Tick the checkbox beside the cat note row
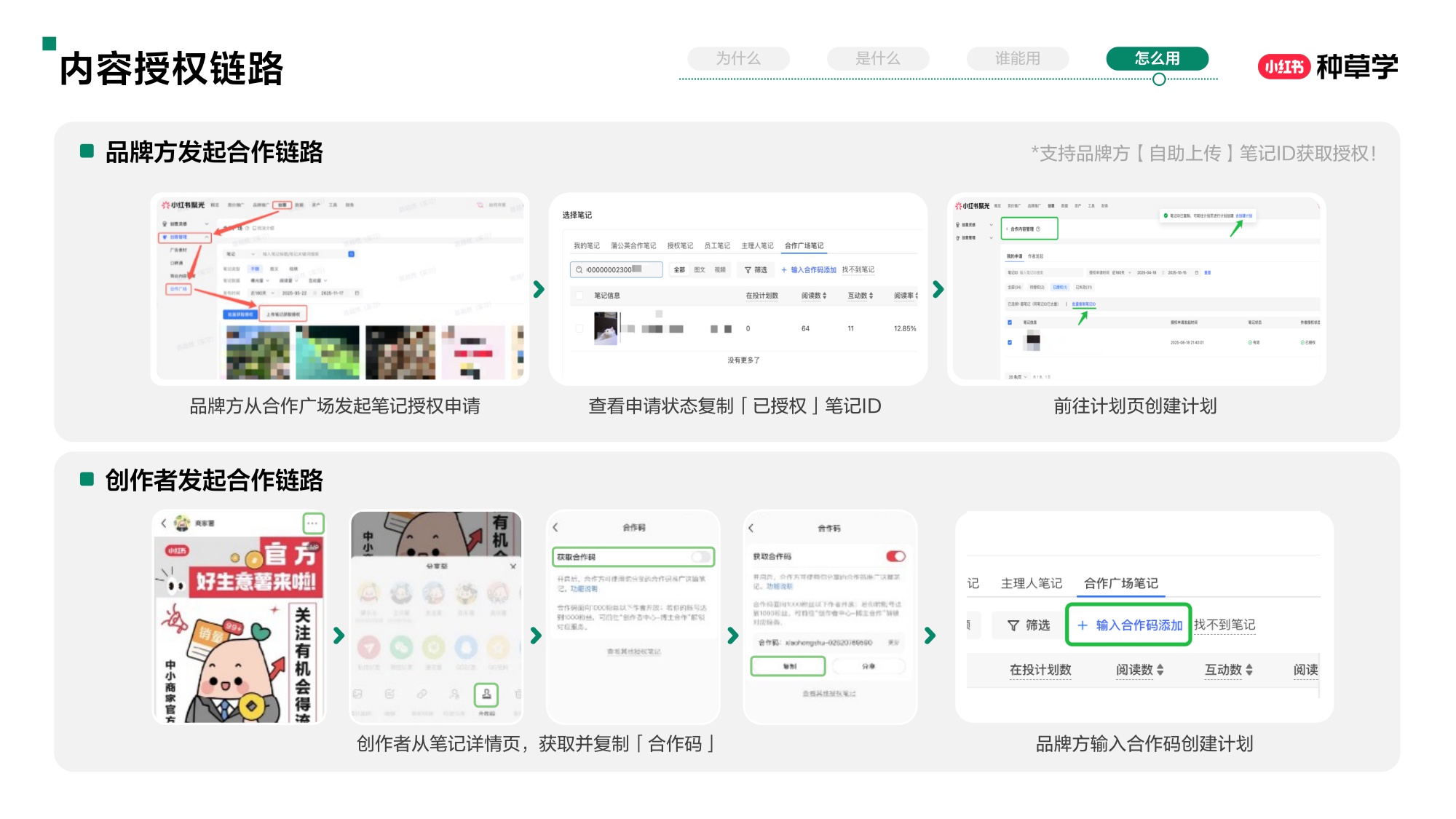The width and height of the screenshot is (1456, 819). [x=579, y=328]
